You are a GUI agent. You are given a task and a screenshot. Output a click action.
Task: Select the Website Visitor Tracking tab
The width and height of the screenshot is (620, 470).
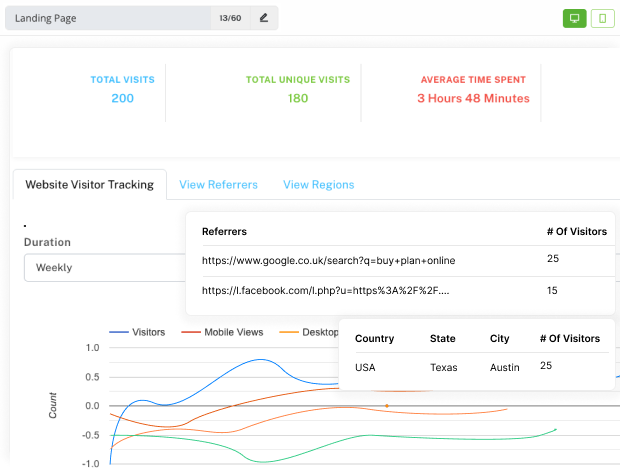[x=90, y=185]
